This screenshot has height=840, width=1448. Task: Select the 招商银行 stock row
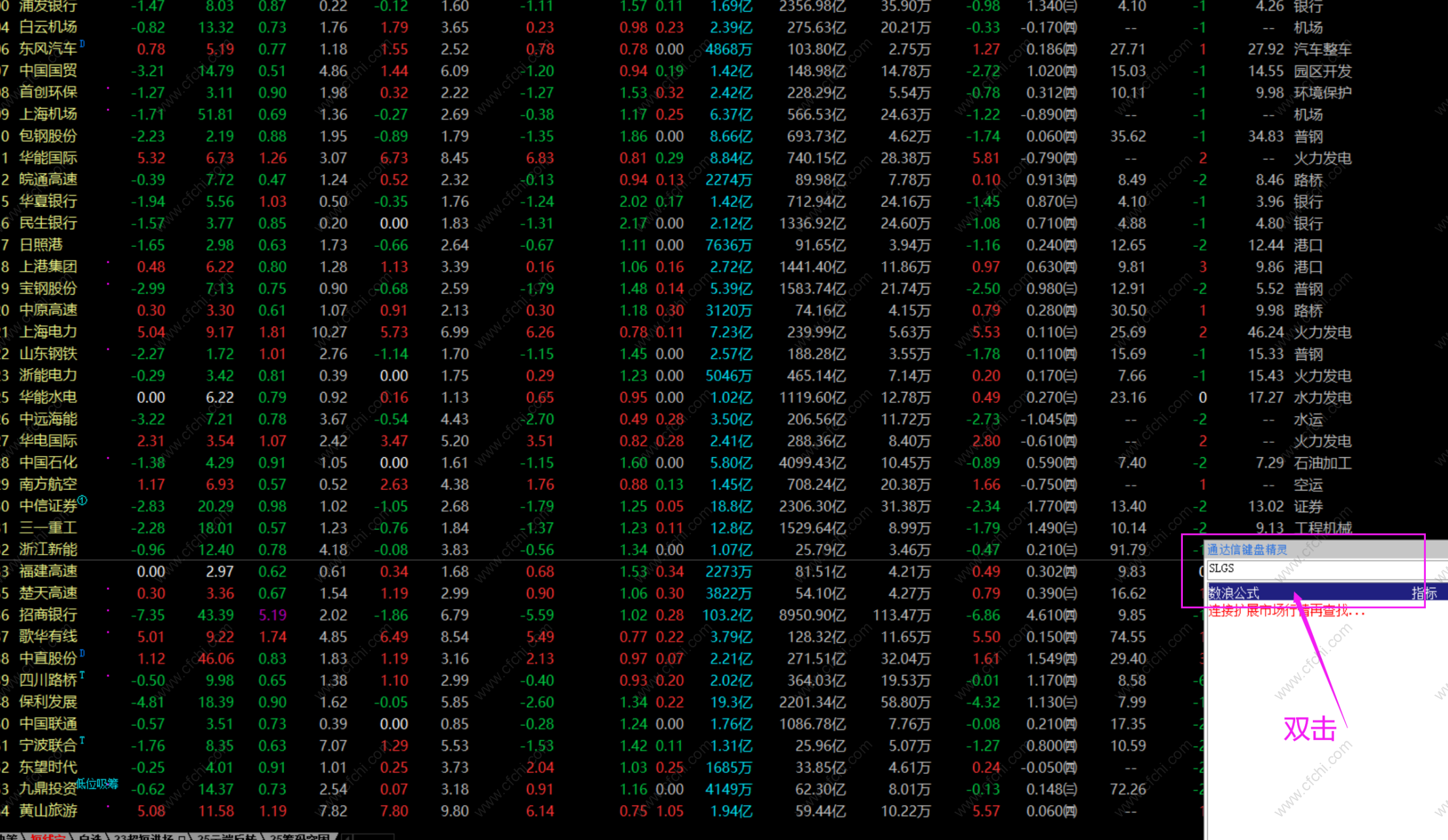tap(48, 615)
